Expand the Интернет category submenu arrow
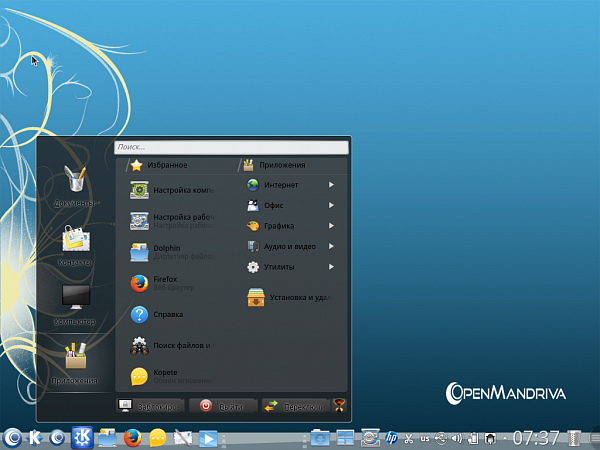The image size is (600, 450). coord(331,185)
